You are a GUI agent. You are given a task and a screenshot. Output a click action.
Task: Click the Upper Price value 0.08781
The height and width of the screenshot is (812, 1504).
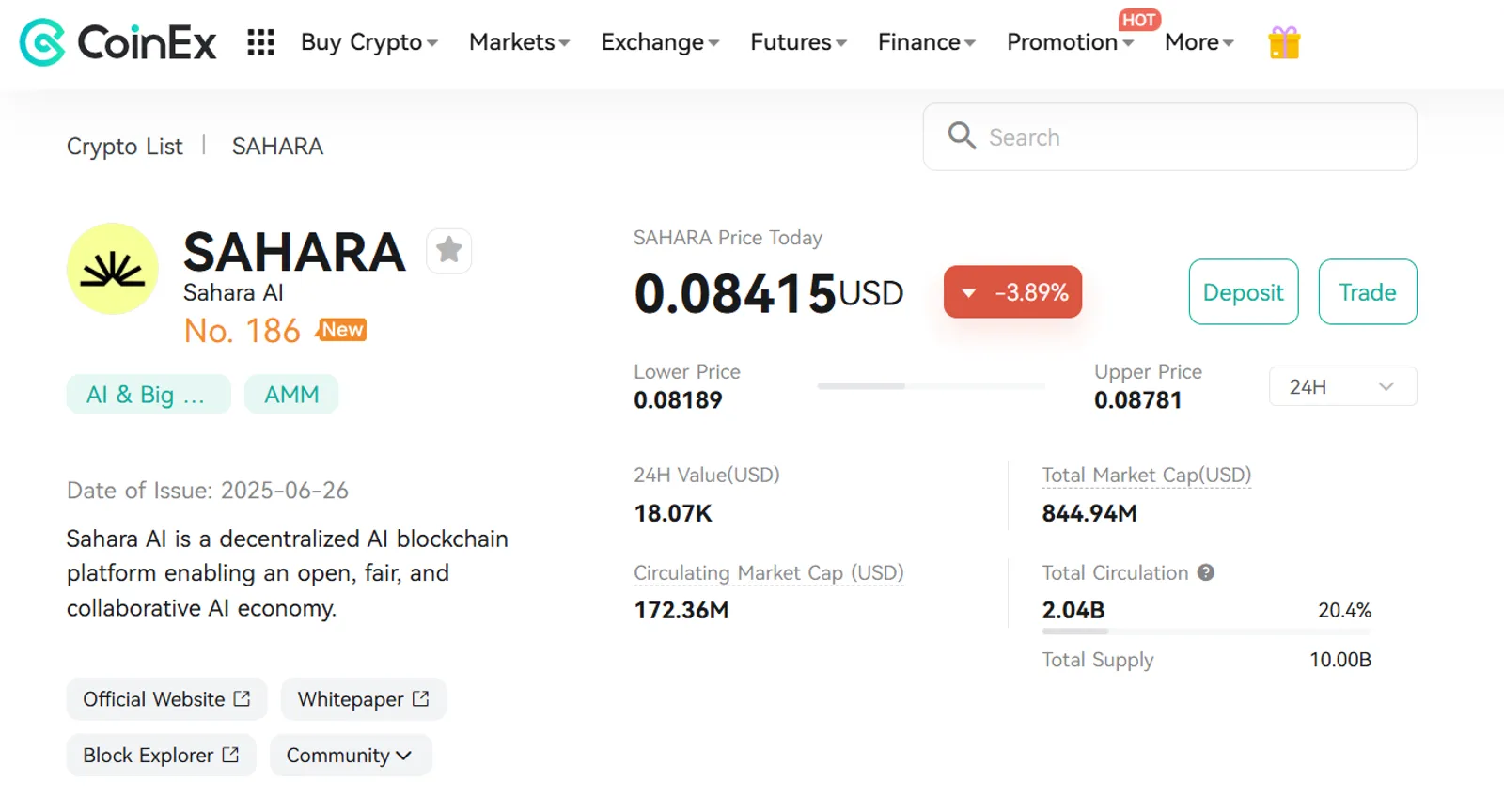point(1137,400)
